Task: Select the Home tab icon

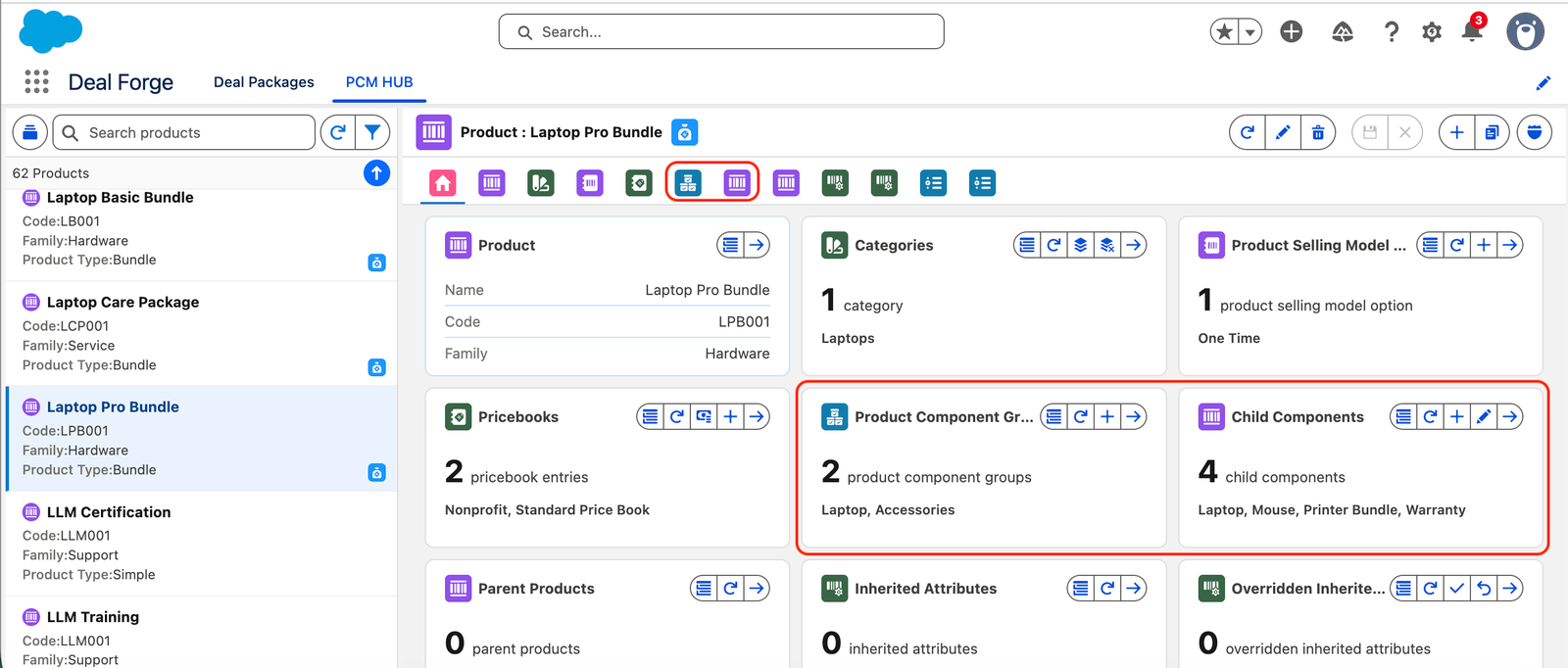Action: [x=443, y=183]
